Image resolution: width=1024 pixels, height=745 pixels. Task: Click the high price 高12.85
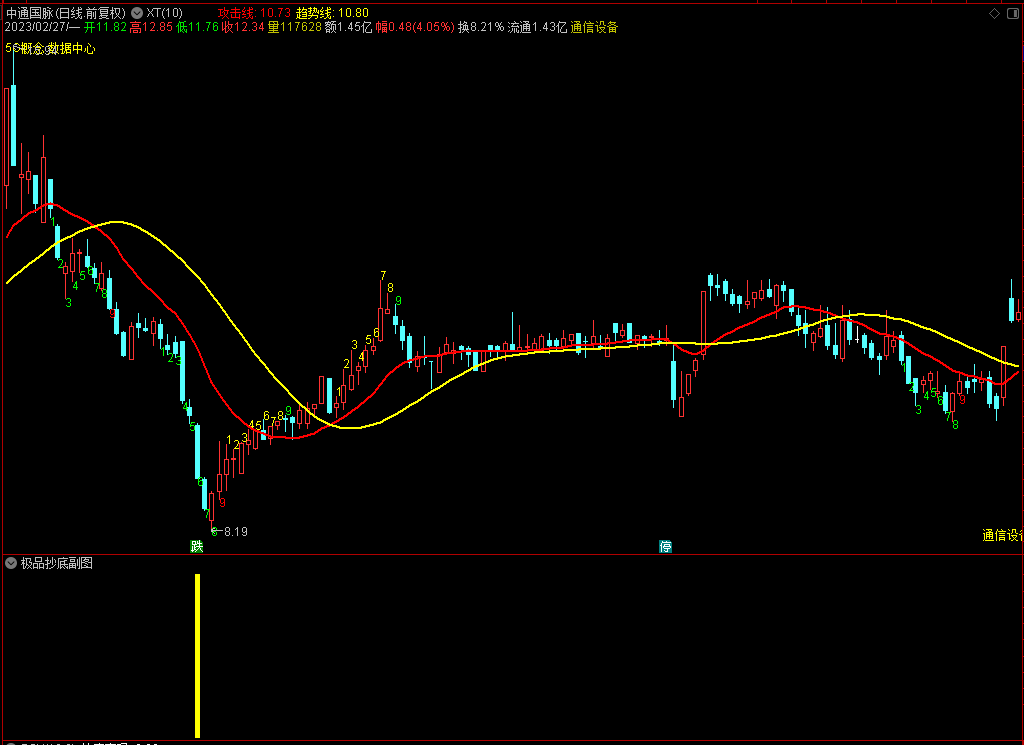(151, 27)
